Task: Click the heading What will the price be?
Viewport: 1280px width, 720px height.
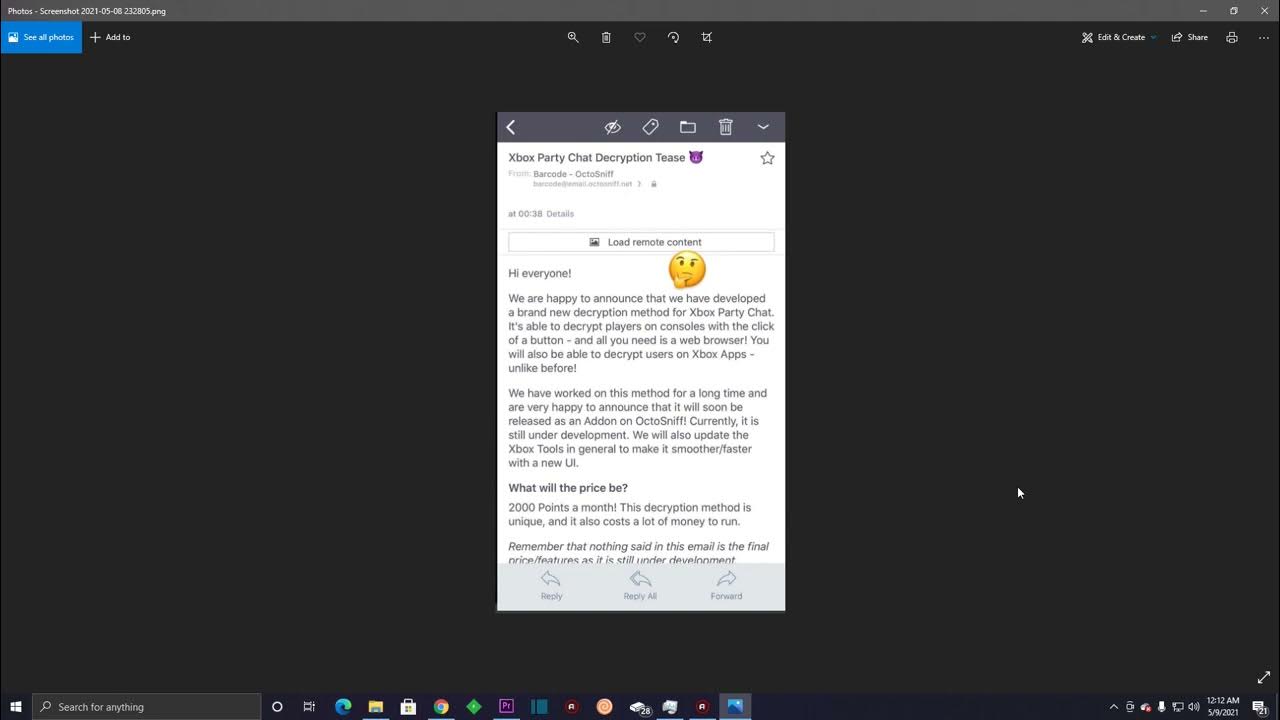Action: tap(568, 488)
